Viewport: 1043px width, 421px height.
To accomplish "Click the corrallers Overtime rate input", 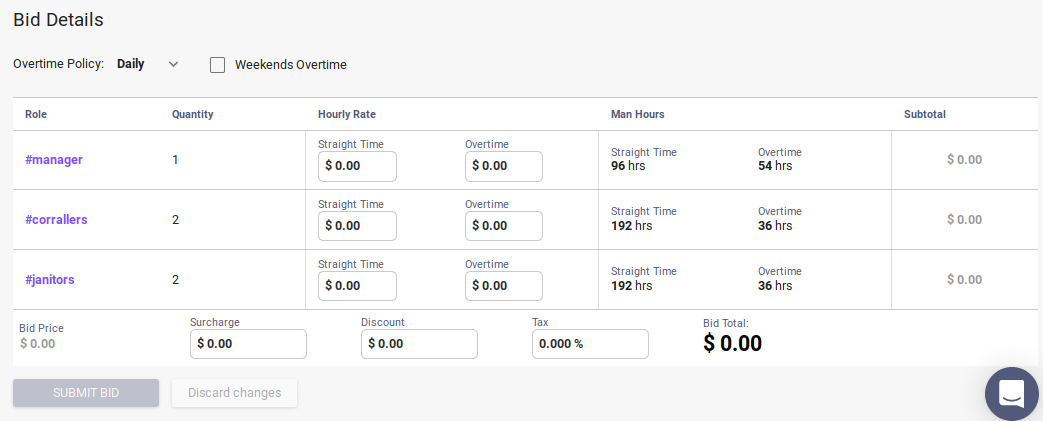I will pyautogui.click(x=504, y=226).
